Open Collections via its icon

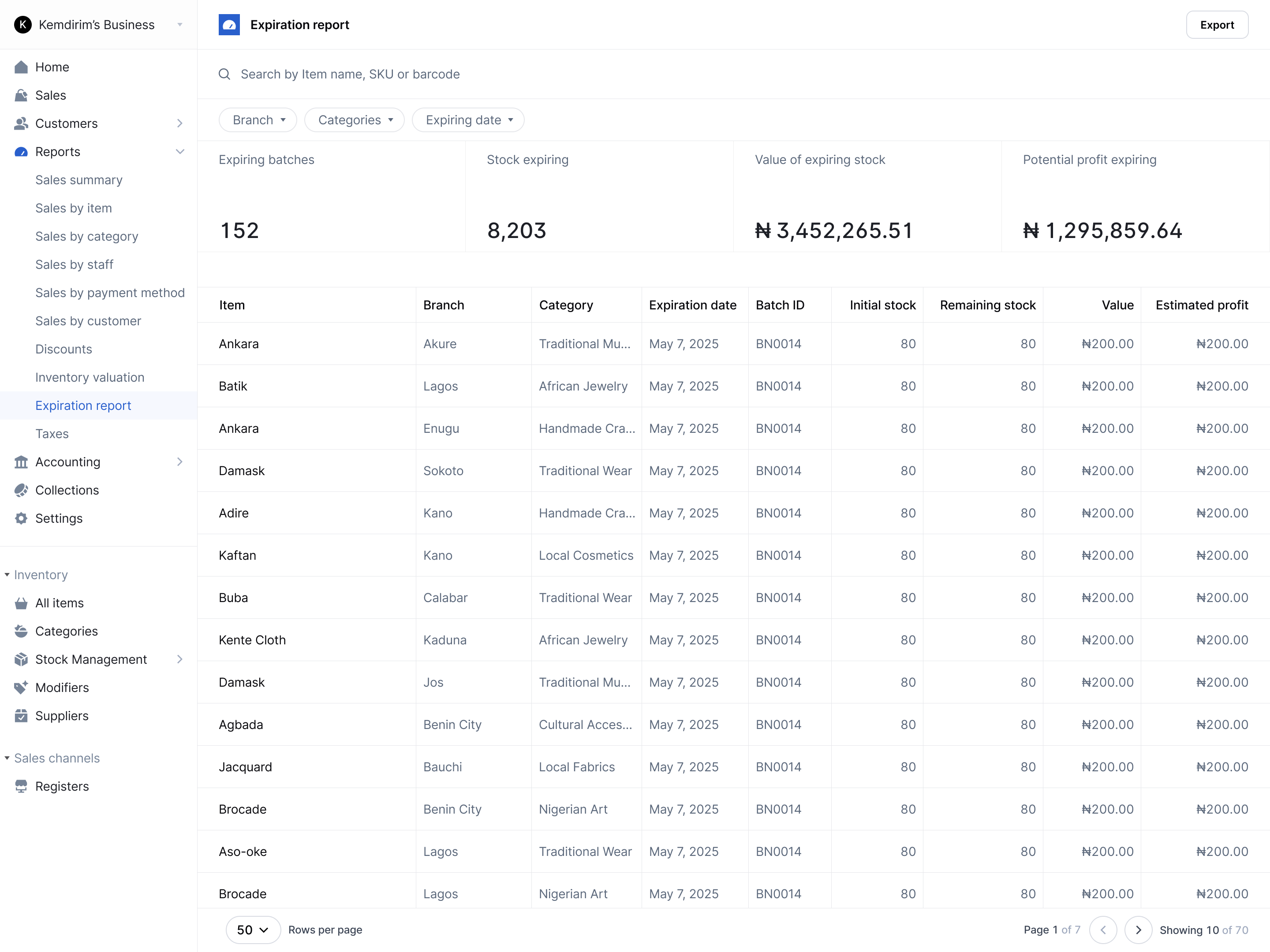click(21, 490)
